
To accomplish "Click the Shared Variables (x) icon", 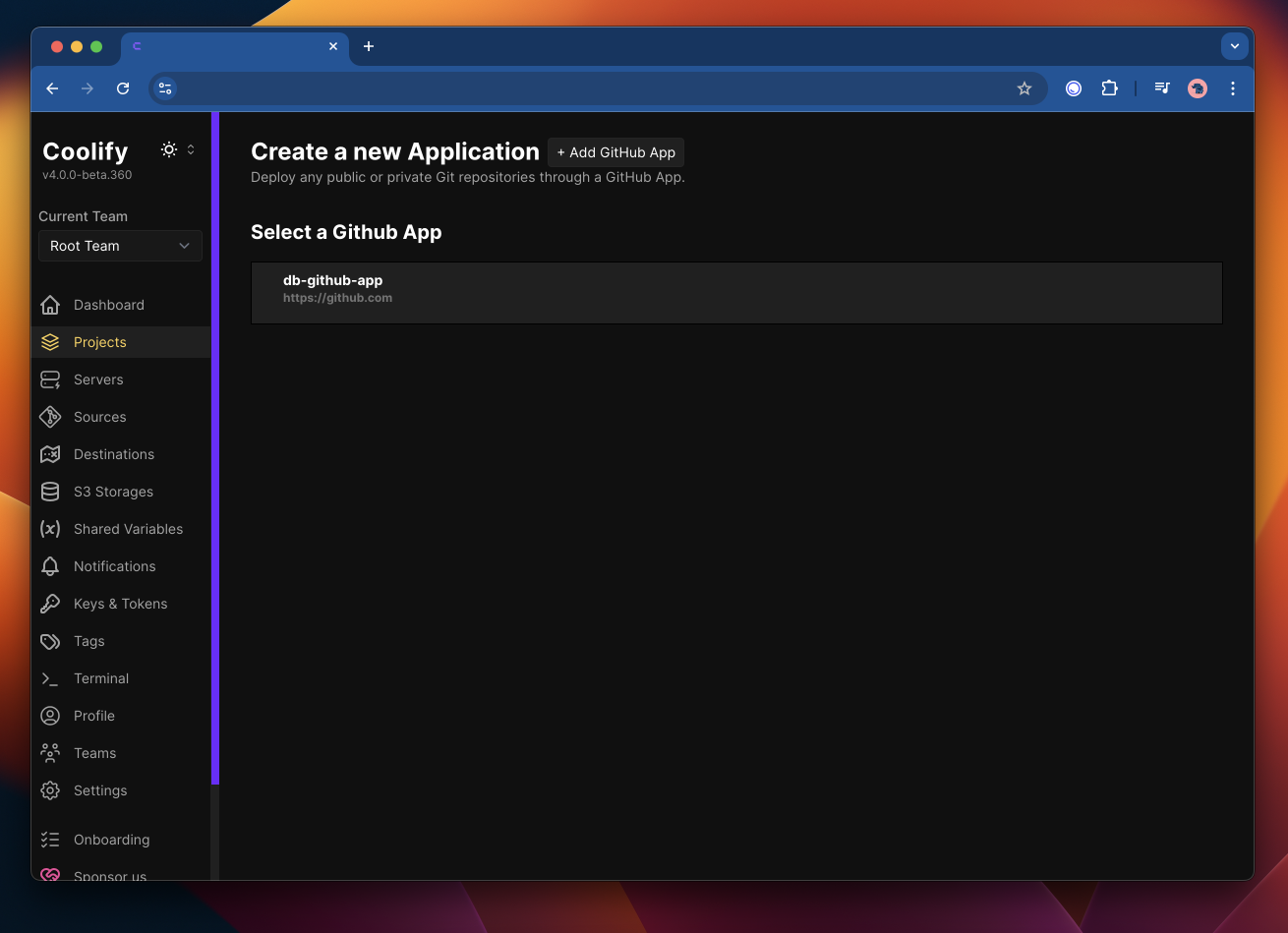I will coord(50,529).
